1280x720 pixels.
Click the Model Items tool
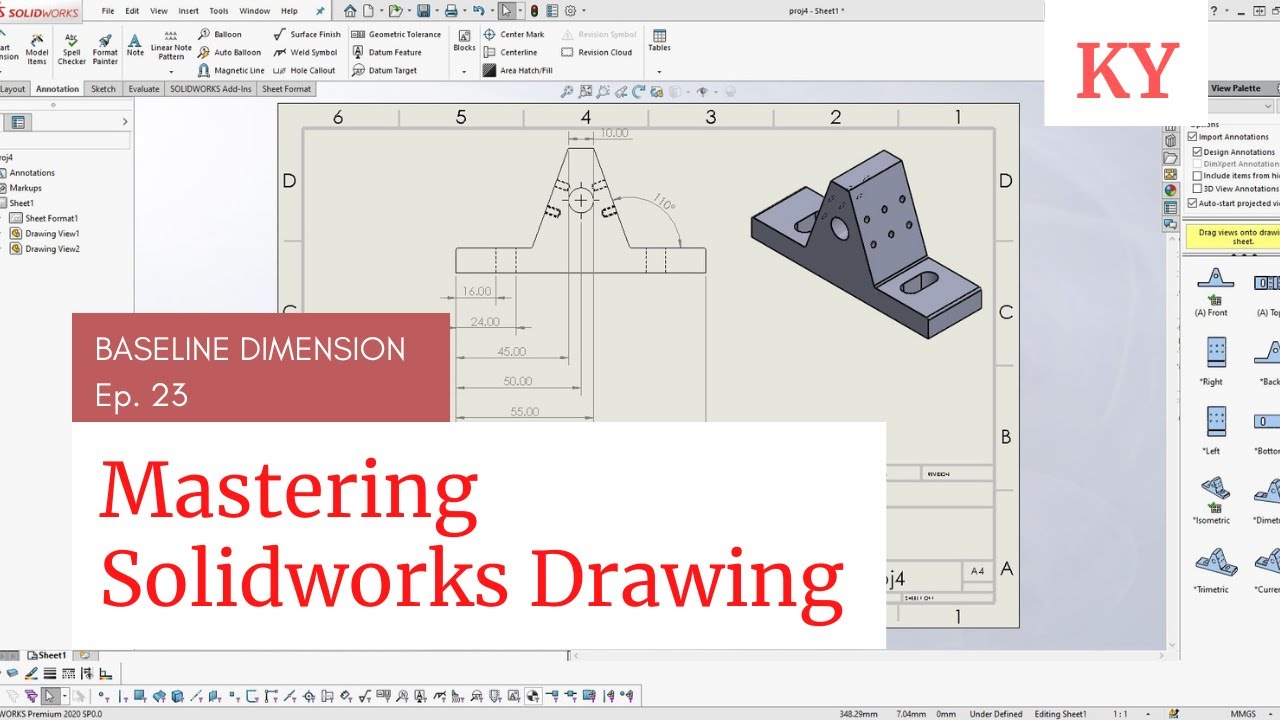pos(37,48)
